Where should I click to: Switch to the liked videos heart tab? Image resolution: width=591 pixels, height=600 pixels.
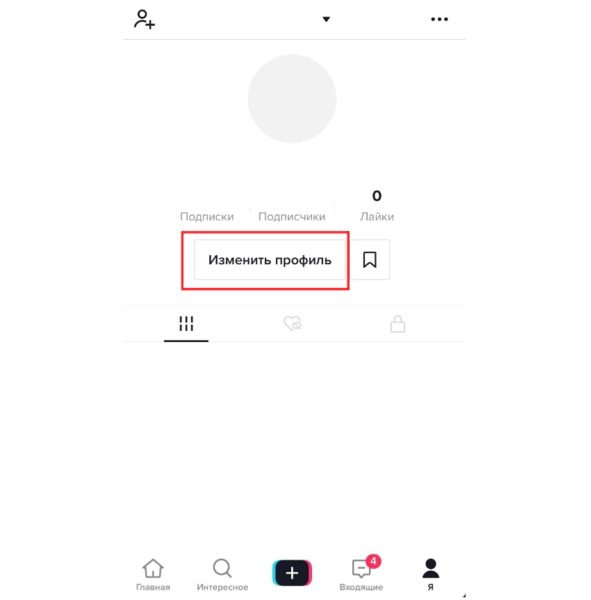click(292, 324)
